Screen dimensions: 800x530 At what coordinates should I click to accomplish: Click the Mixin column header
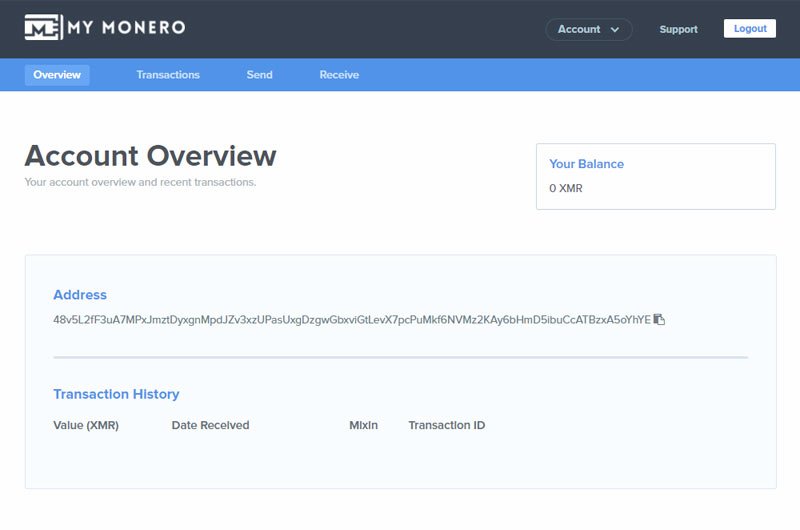pyautogui.click(x=363, y=425)
